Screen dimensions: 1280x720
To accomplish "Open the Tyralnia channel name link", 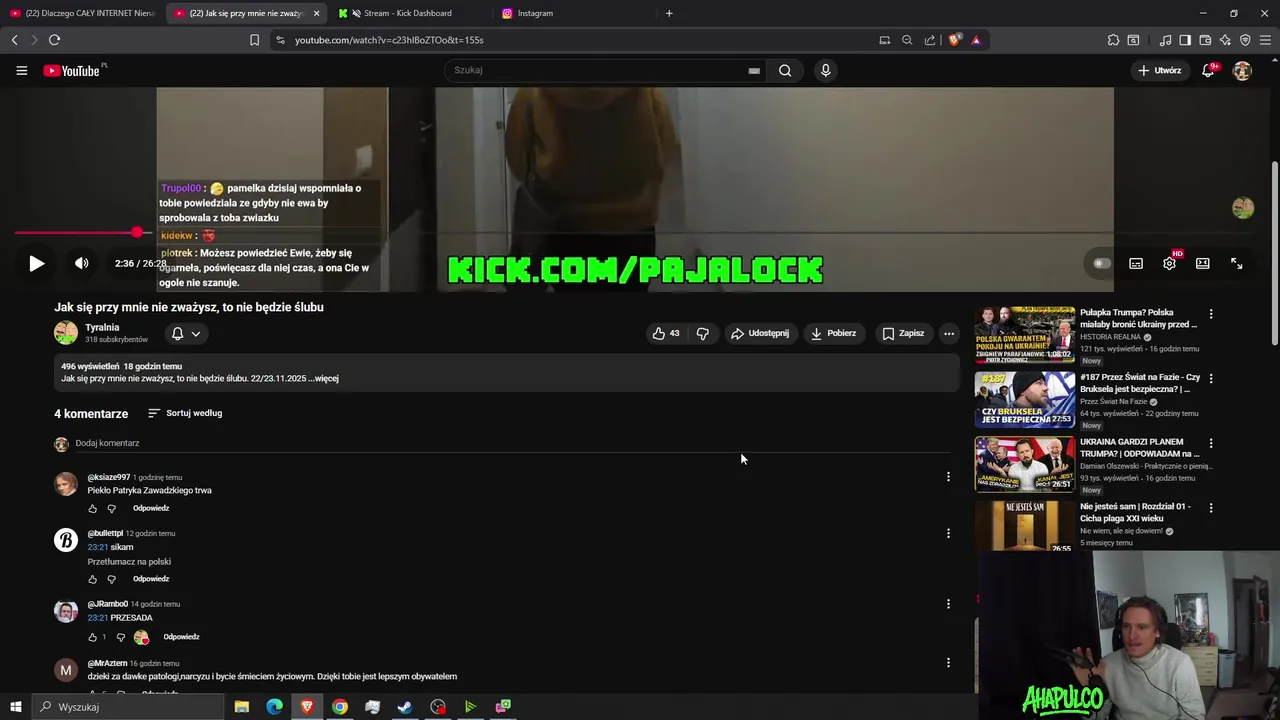I will (102, 328).
